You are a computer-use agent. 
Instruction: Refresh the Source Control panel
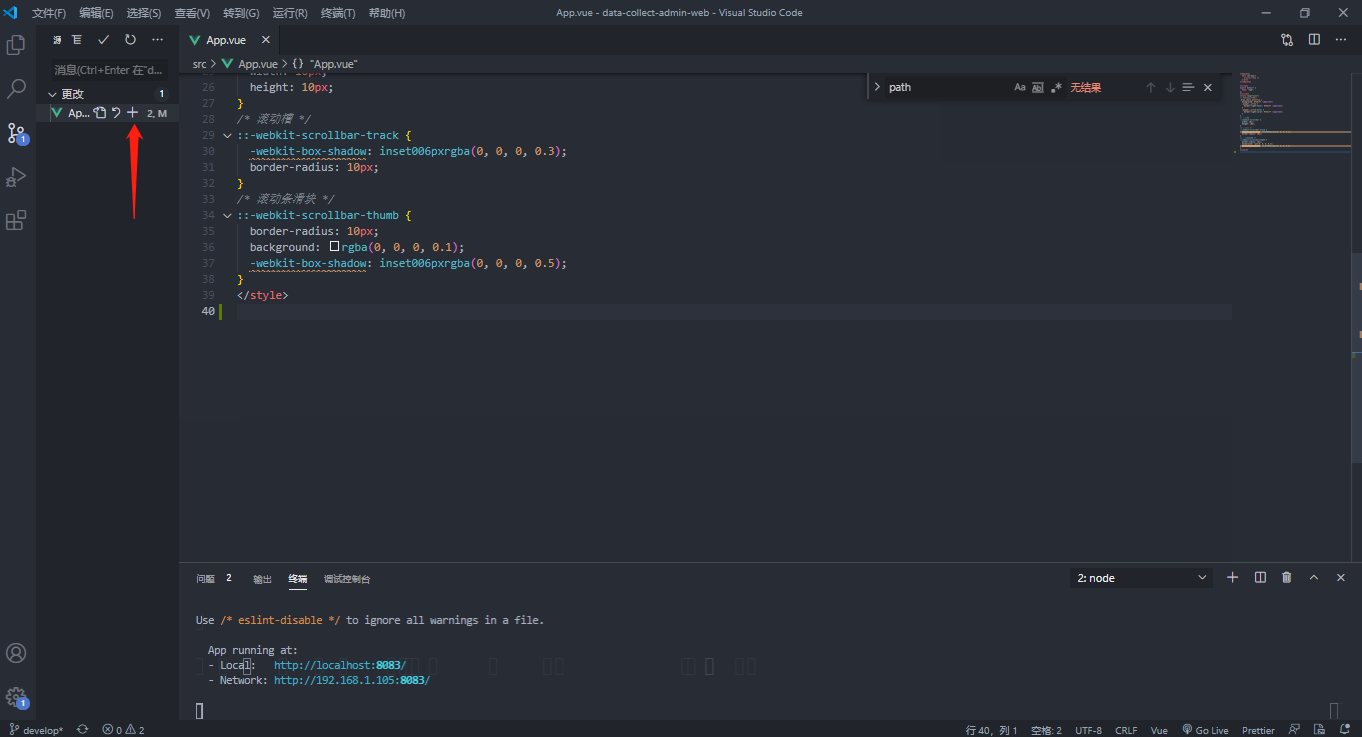(x=130, y=40)
